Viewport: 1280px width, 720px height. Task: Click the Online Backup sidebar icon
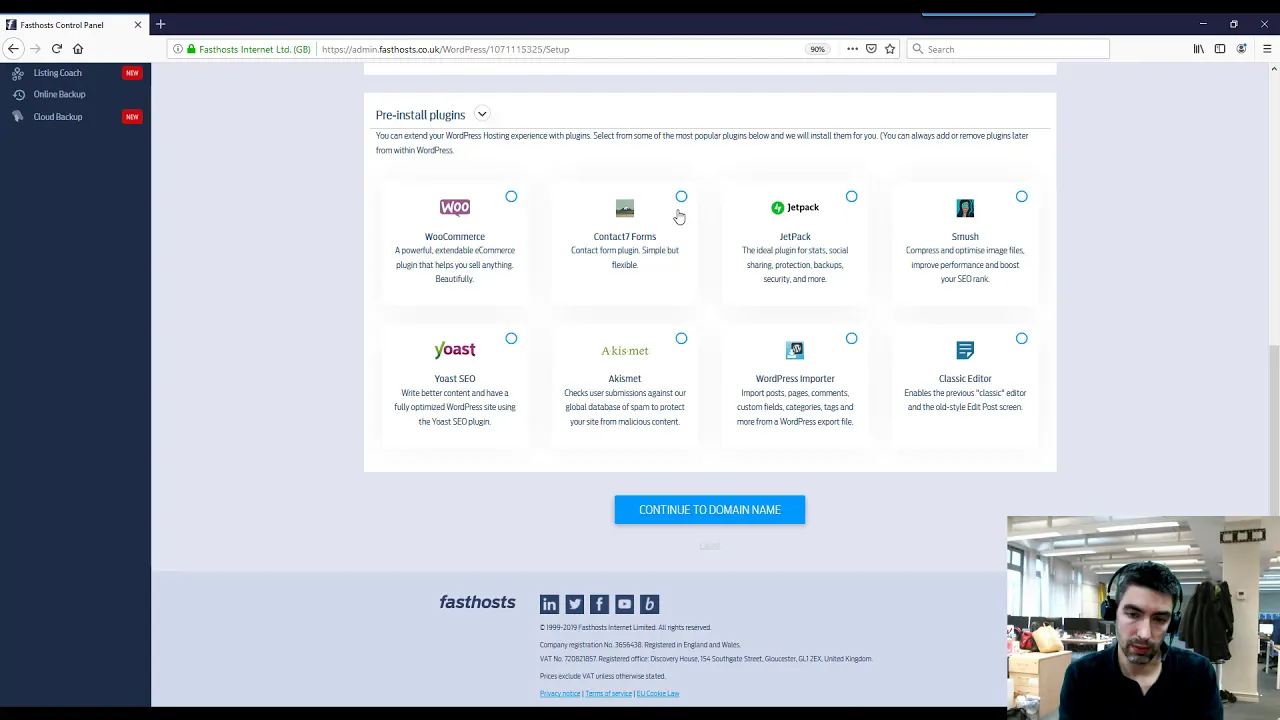[x=18, y=94]
